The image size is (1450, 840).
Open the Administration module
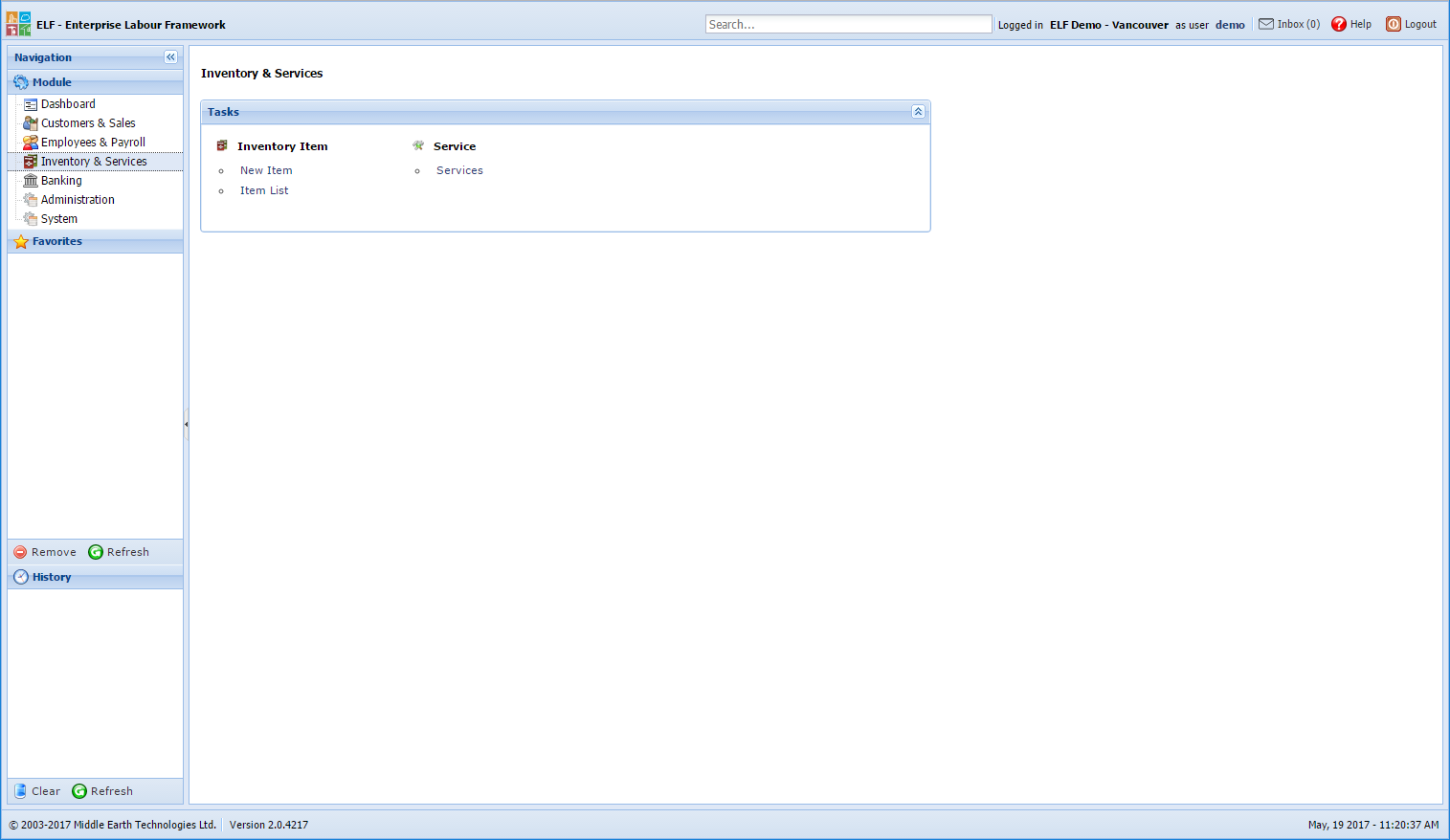[x=77, y=199]
